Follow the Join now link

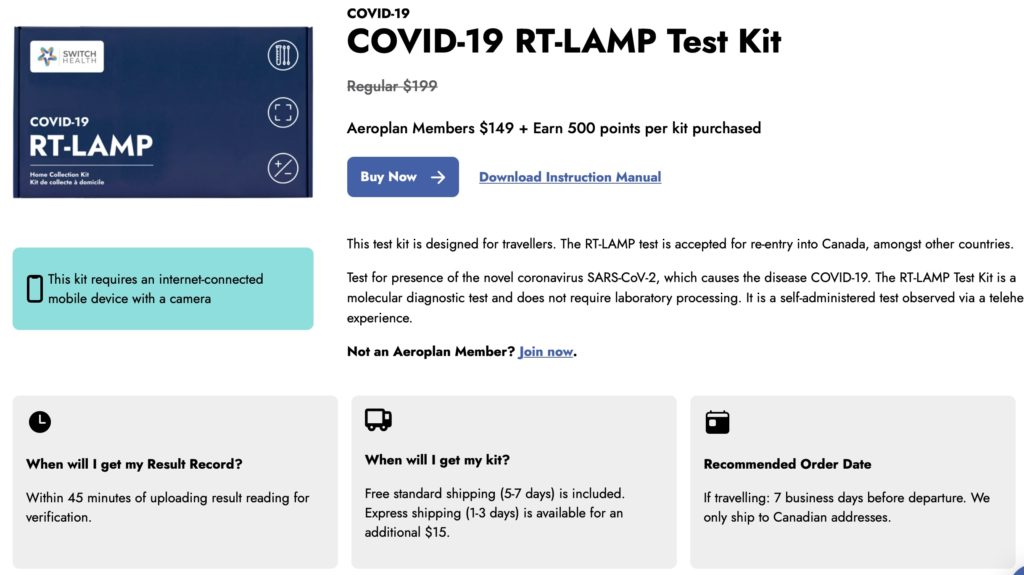[546, 352]
